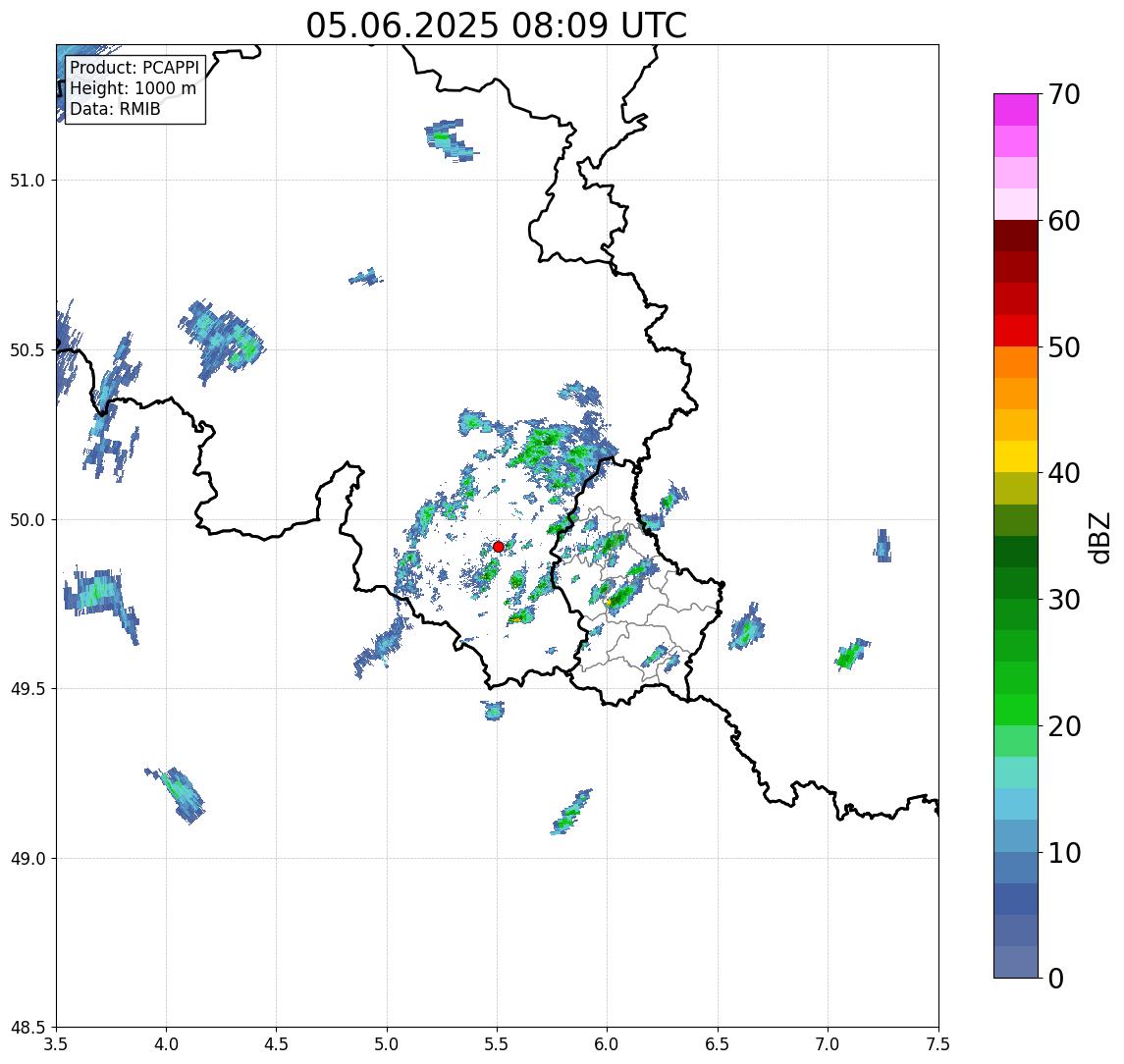This screenshot has width=1124, height=1064.
Task: Click the longitude axis label '6.5'
Action: click(x=718, y=1044)
